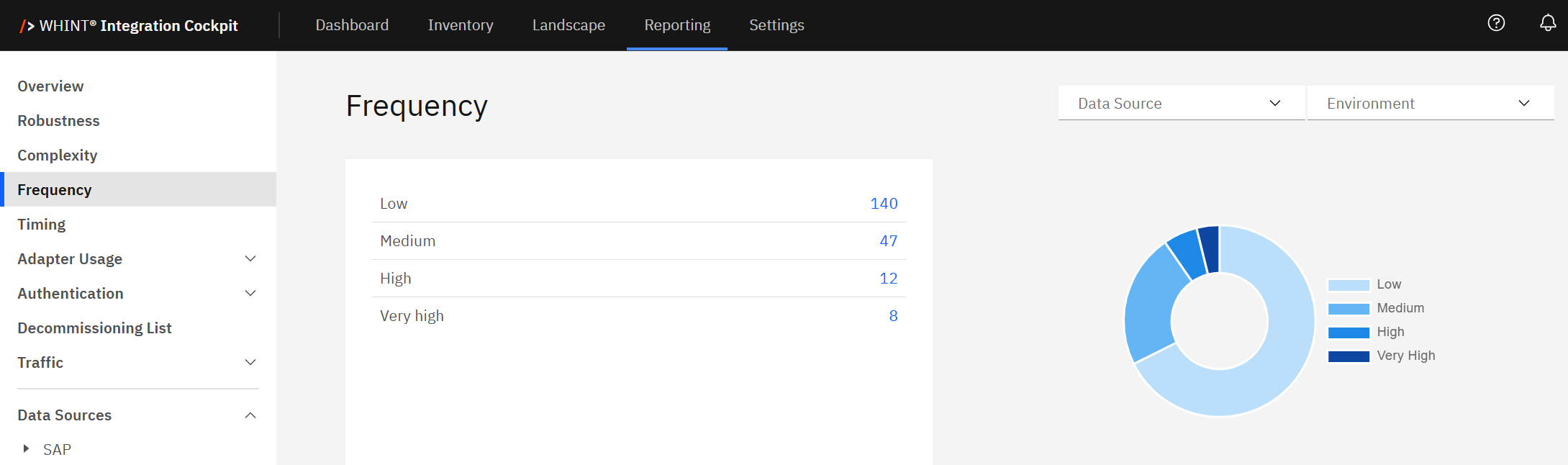Open the Data Source dropdown
The image size is (1568, 465).
pos(1180,104)
